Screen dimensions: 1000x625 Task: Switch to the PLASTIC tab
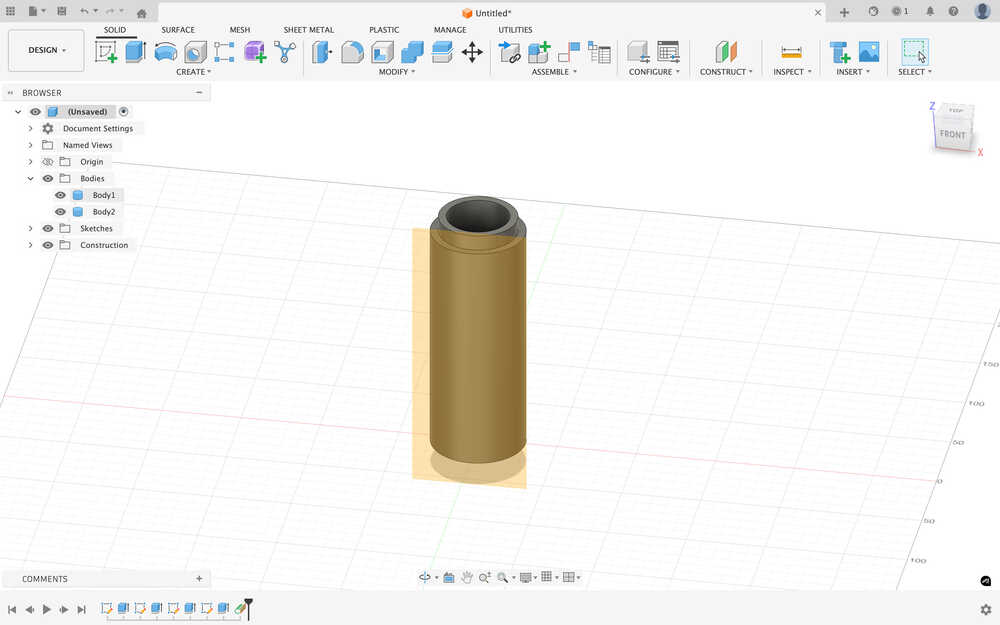[384, 30]
